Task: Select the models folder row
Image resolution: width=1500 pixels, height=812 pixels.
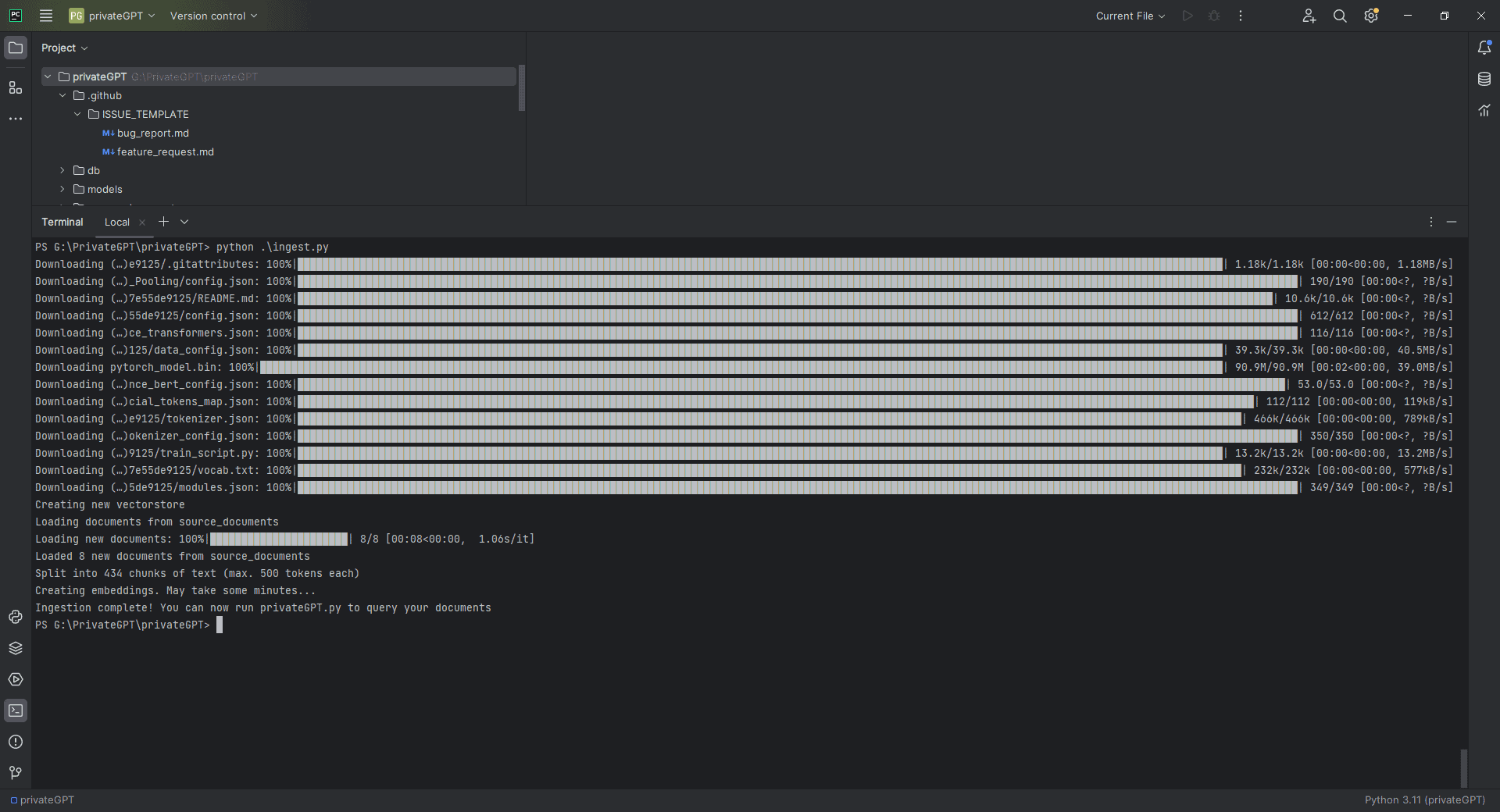Action: (x=278, y=189)
